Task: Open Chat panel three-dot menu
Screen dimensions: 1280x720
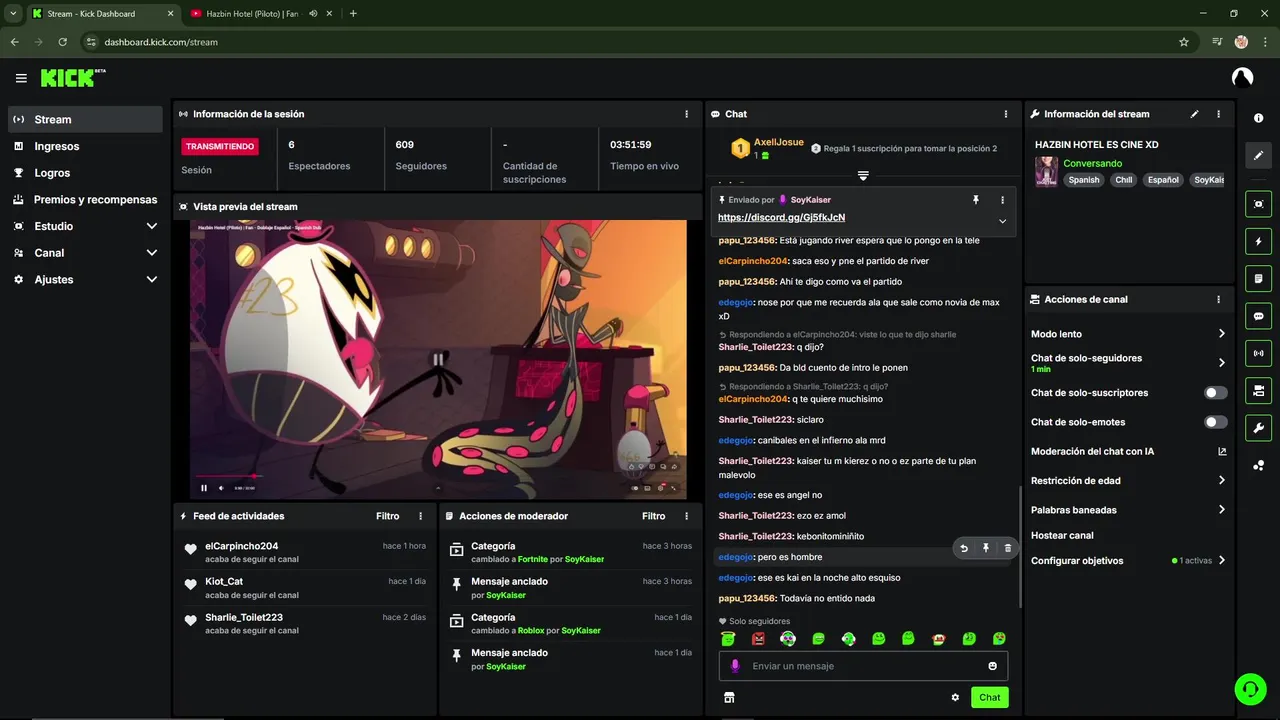Action: [1006, 114]
